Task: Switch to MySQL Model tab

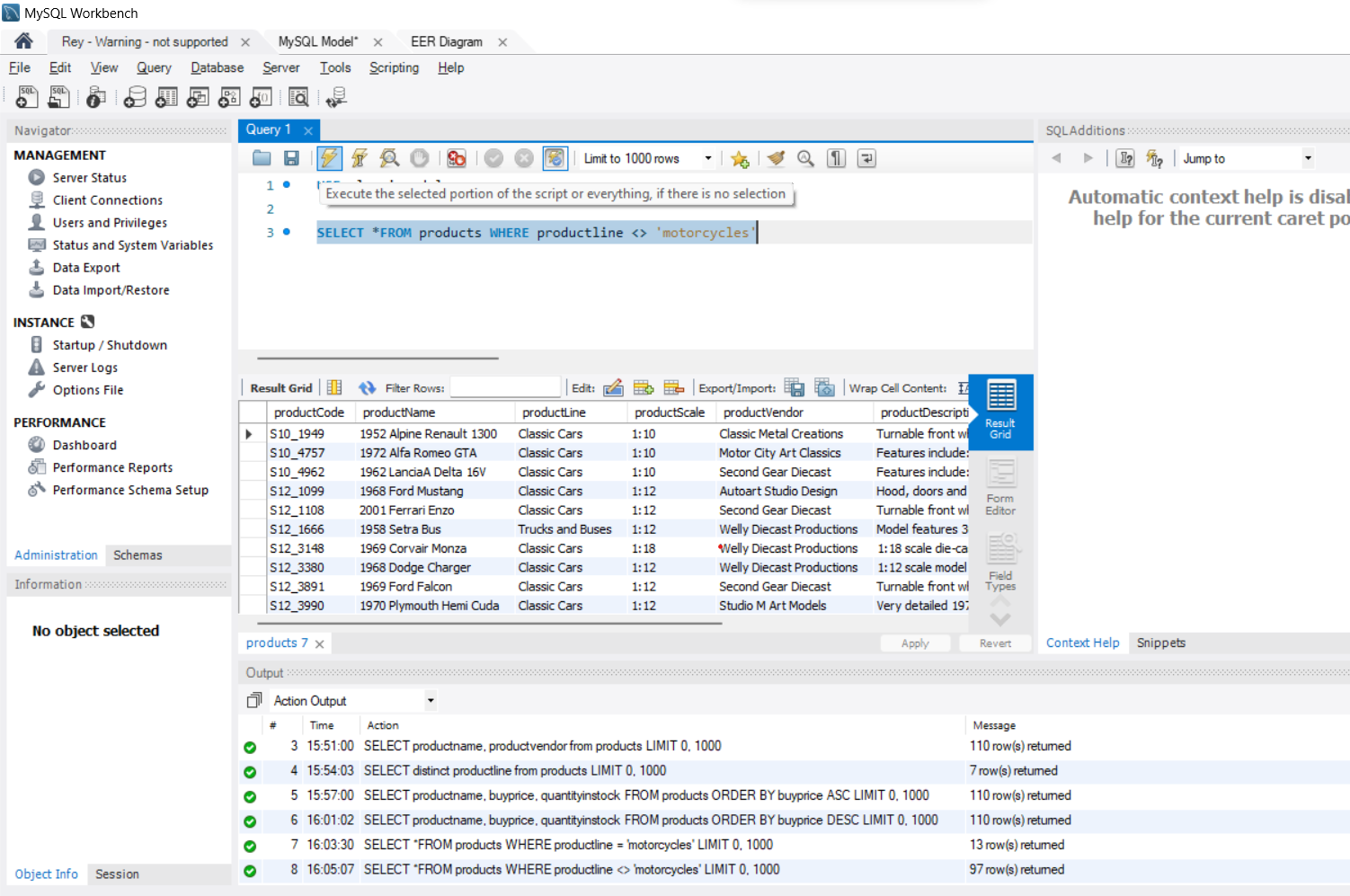Action: pos(317,41)
